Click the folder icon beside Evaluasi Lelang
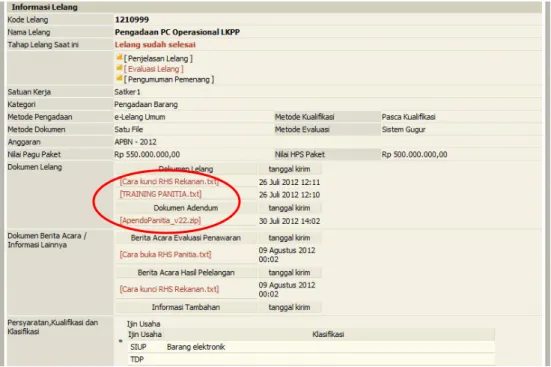Image resolution: width=551 pixels, height=367 pixels. [119, 68]
